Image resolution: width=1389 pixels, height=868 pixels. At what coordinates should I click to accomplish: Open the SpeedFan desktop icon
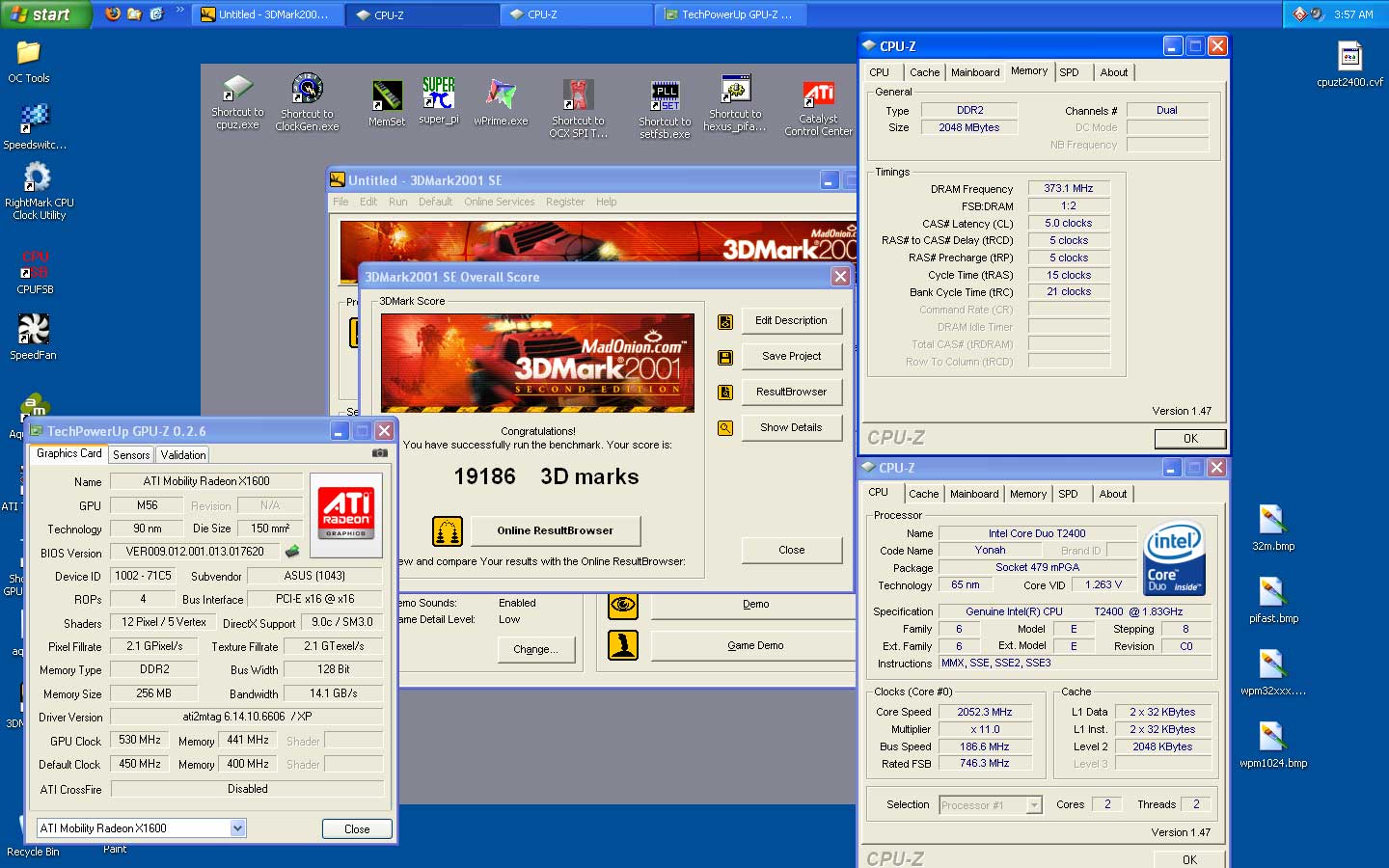coord(34,330)
